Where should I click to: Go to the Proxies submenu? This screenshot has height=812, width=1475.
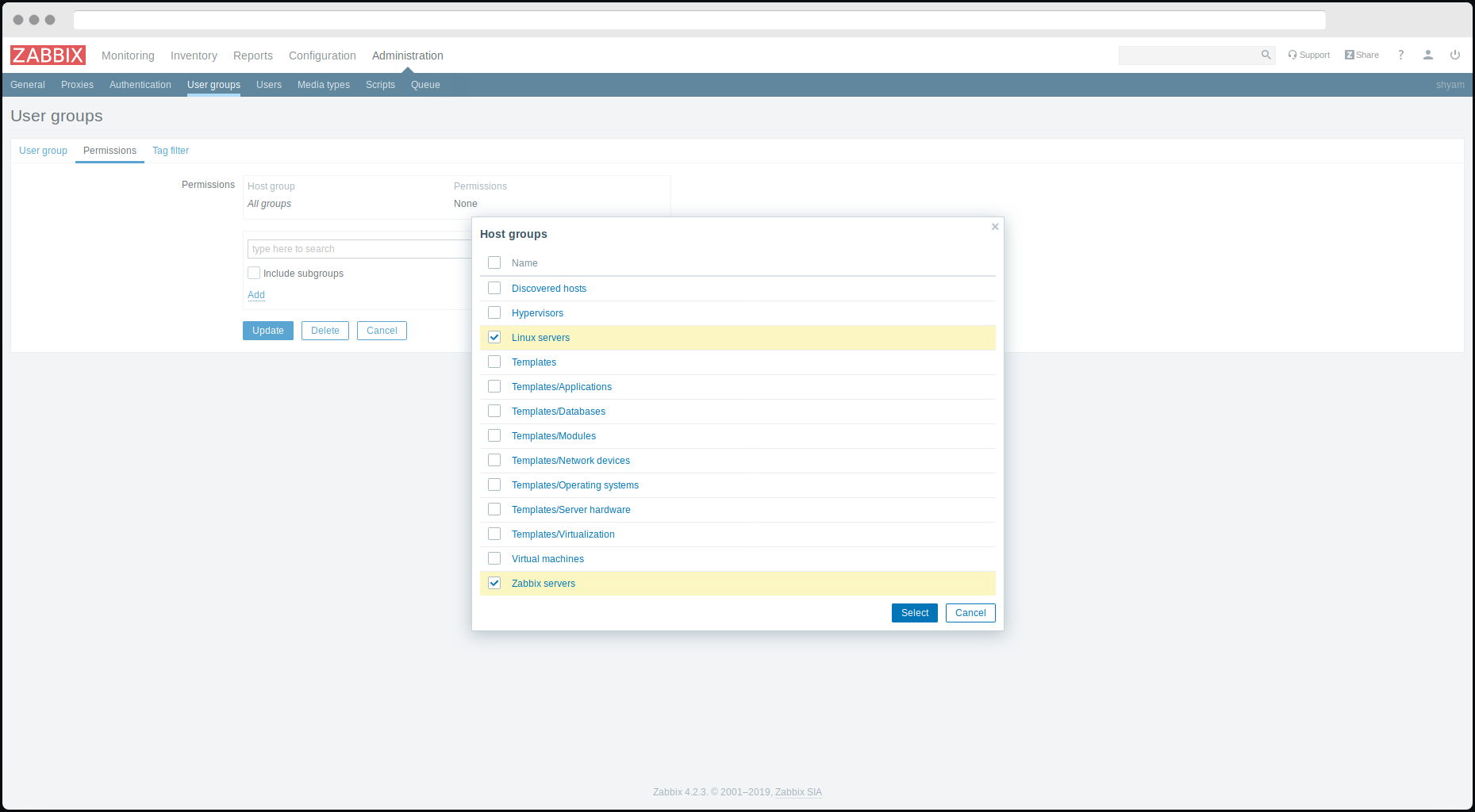pyautogui.click(x=77, y=85)
